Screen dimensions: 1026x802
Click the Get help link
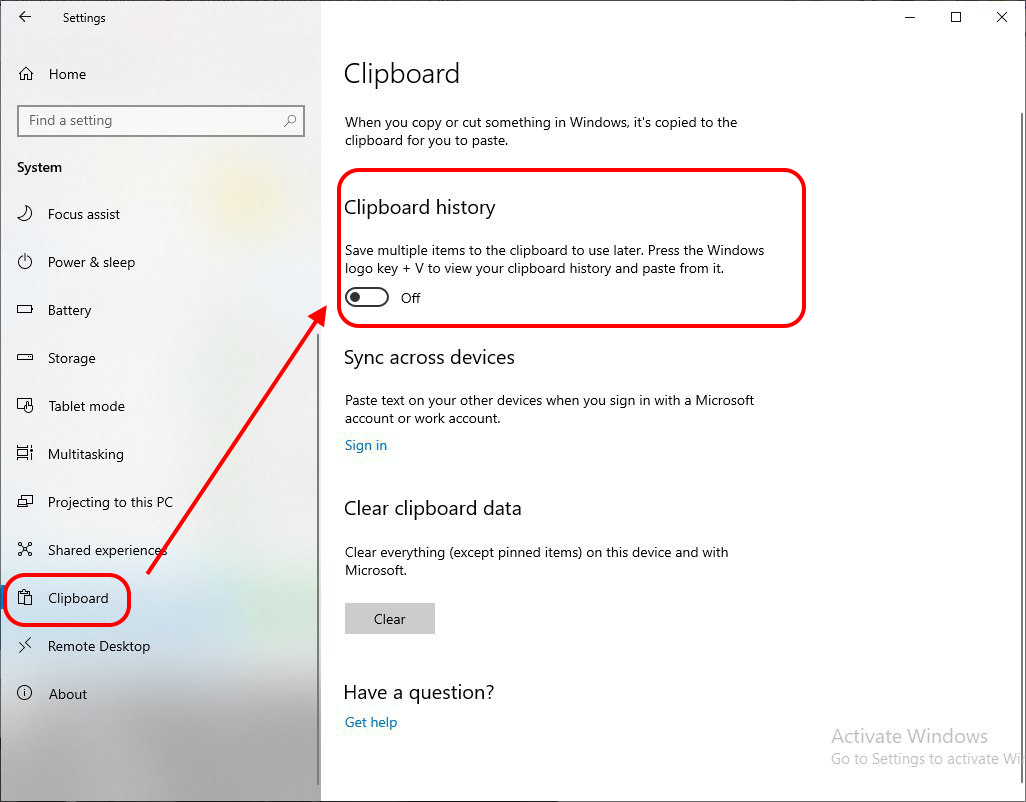(x=371, y=722)
